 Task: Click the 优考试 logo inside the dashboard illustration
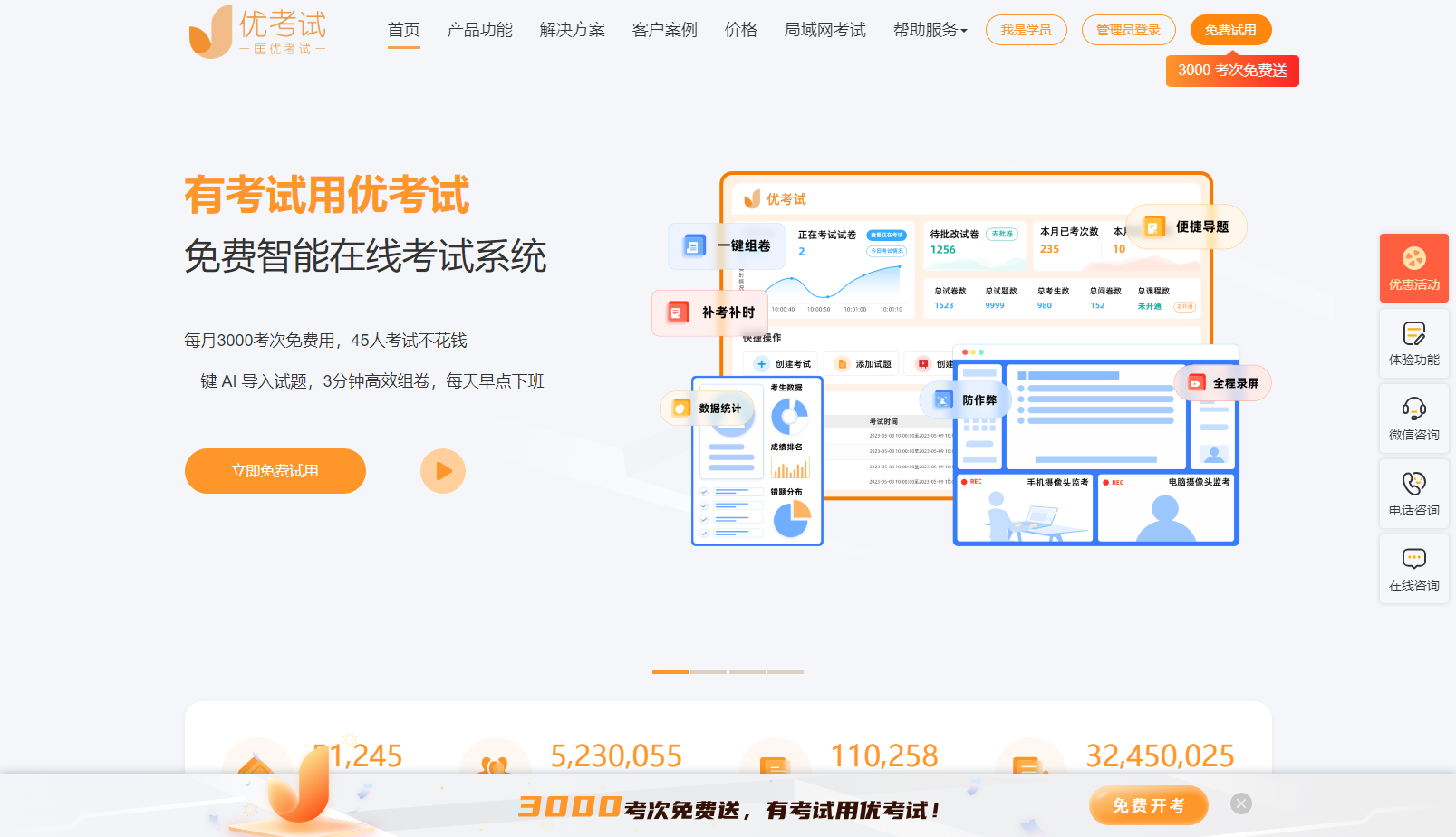(776, 199)
